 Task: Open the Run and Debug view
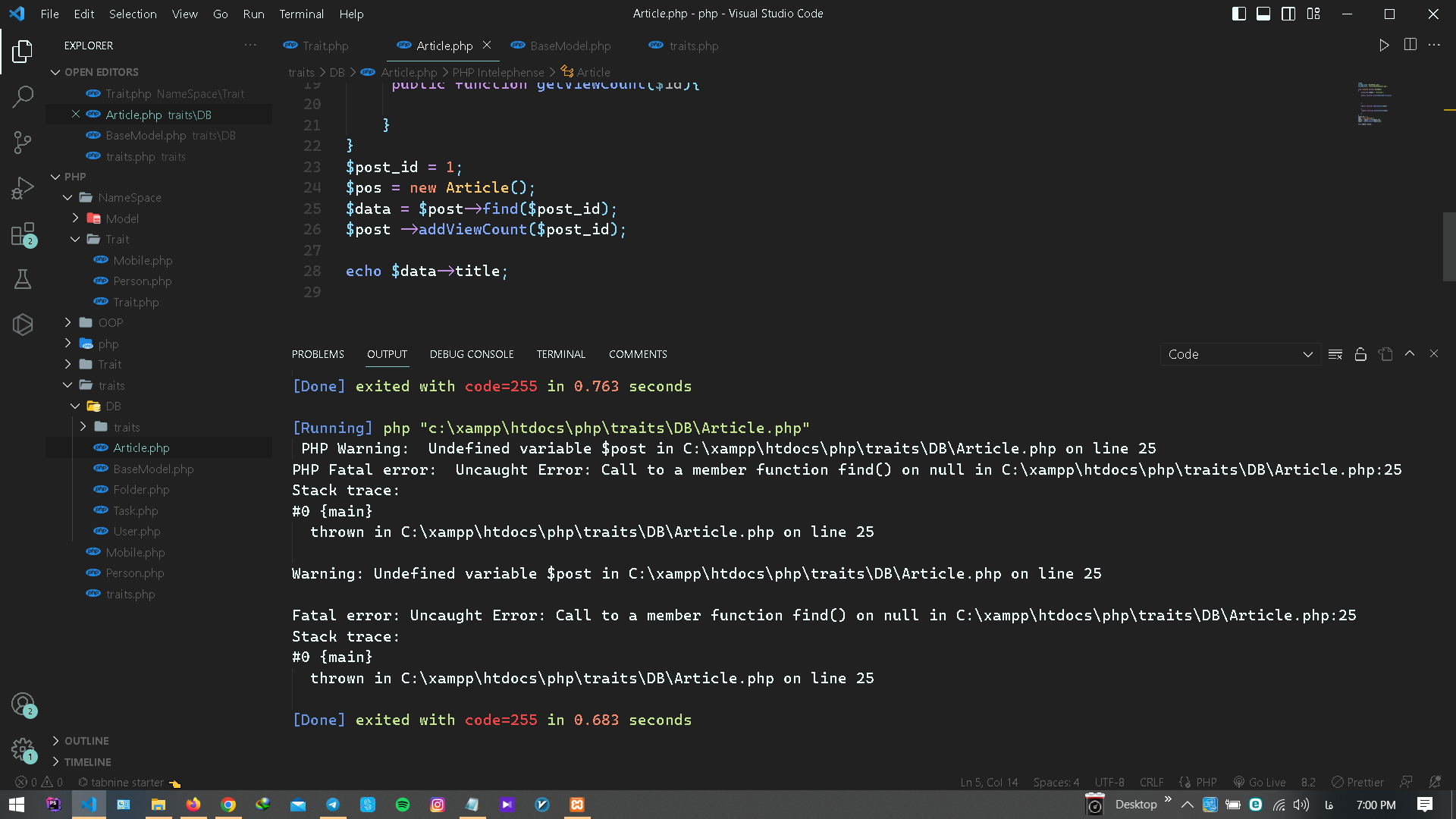pos(23,187)
